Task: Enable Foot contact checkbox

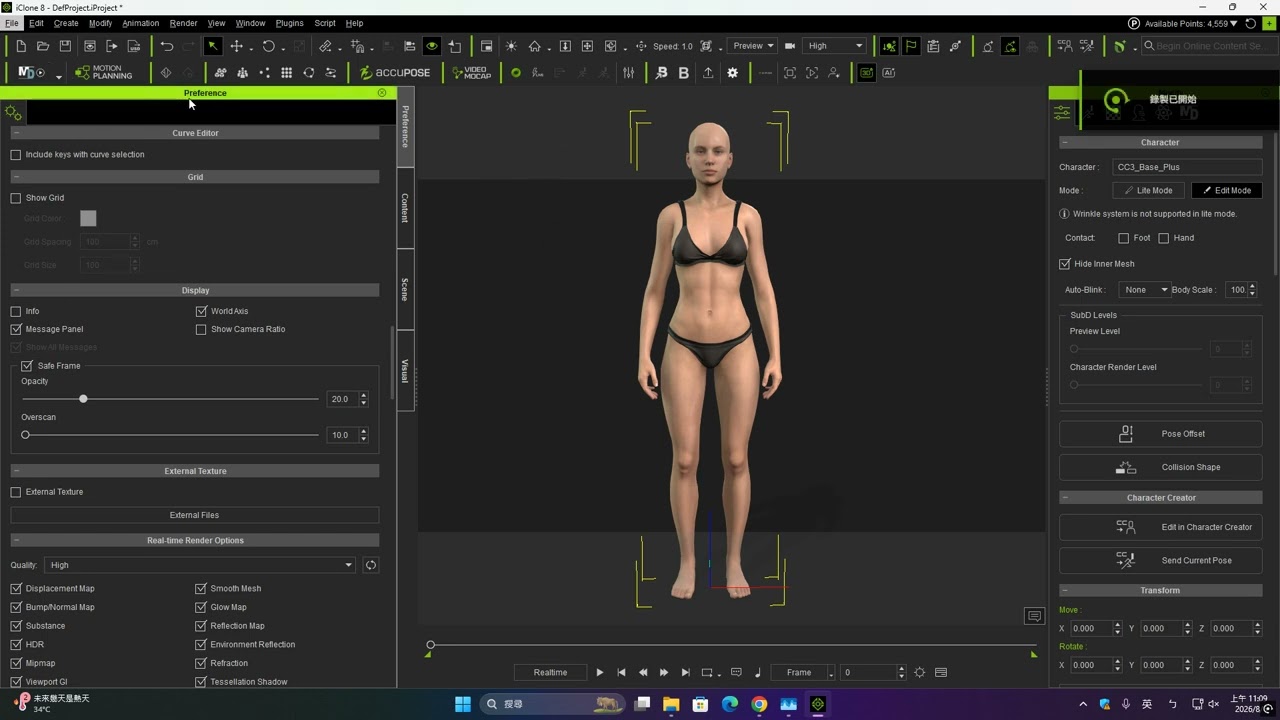Action: [x=1124, y=238]
